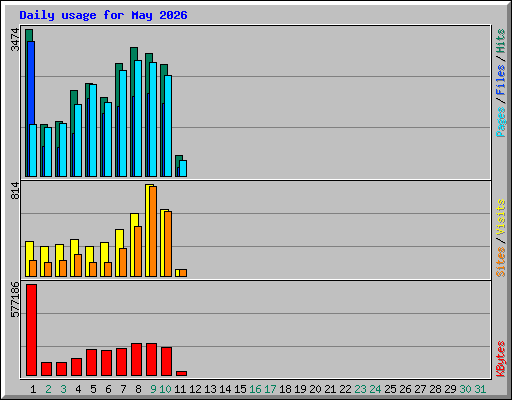Click the 3474 hits axis value
The width and height of the screenshot is (512, 400).
[x=15, y=40]
